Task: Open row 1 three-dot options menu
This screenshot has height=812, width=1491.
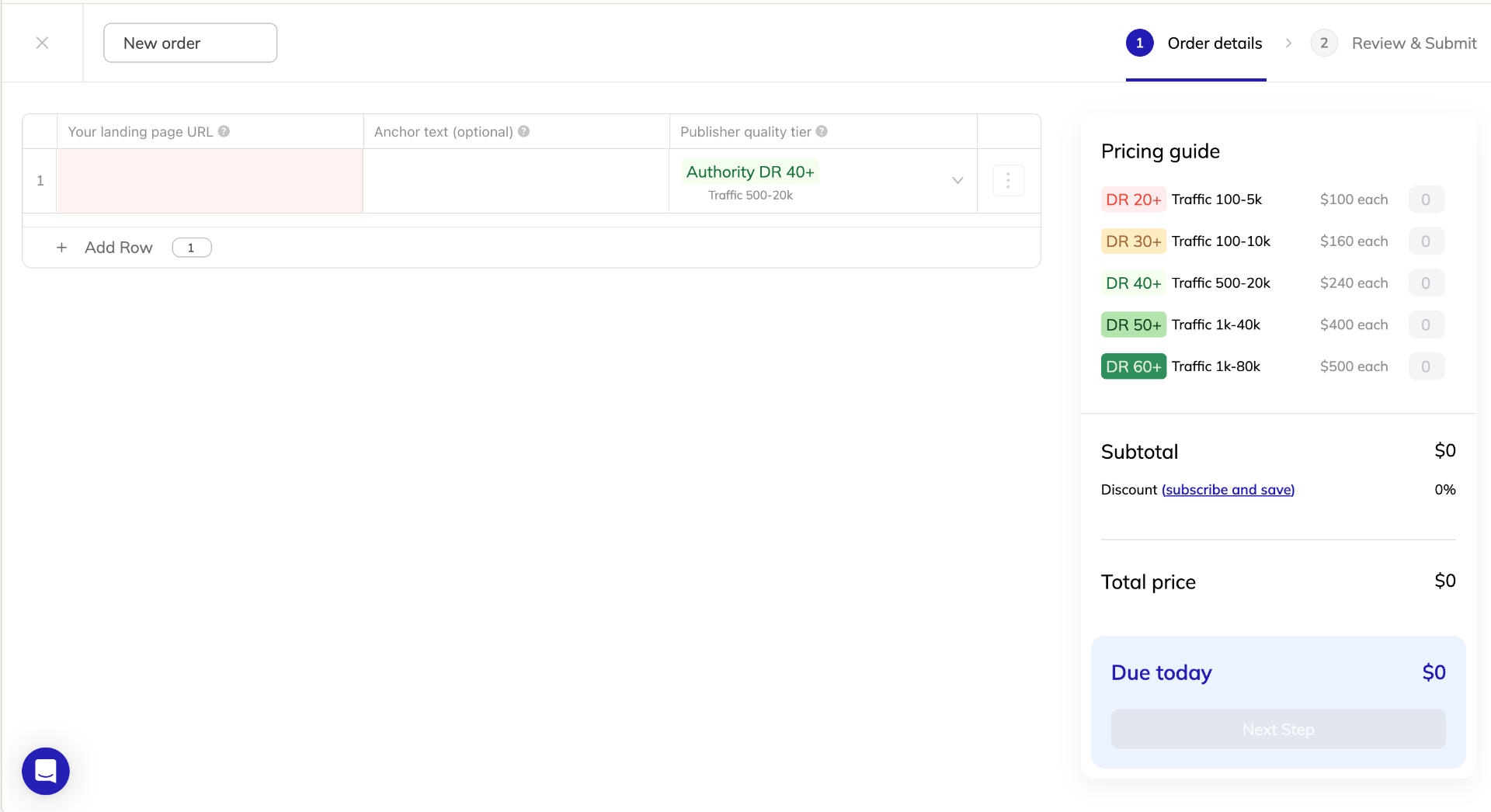Action: coord(1008,181)
